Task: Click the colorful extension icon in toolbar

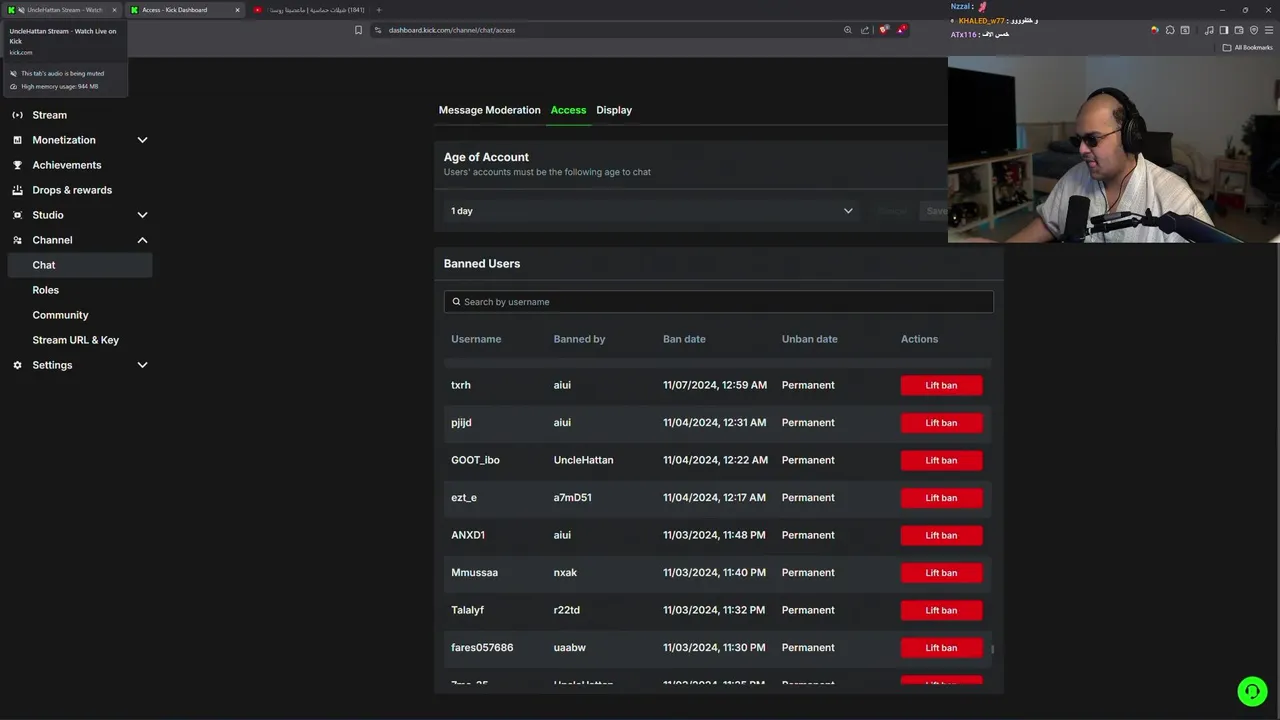Action: pos(1155,30)
